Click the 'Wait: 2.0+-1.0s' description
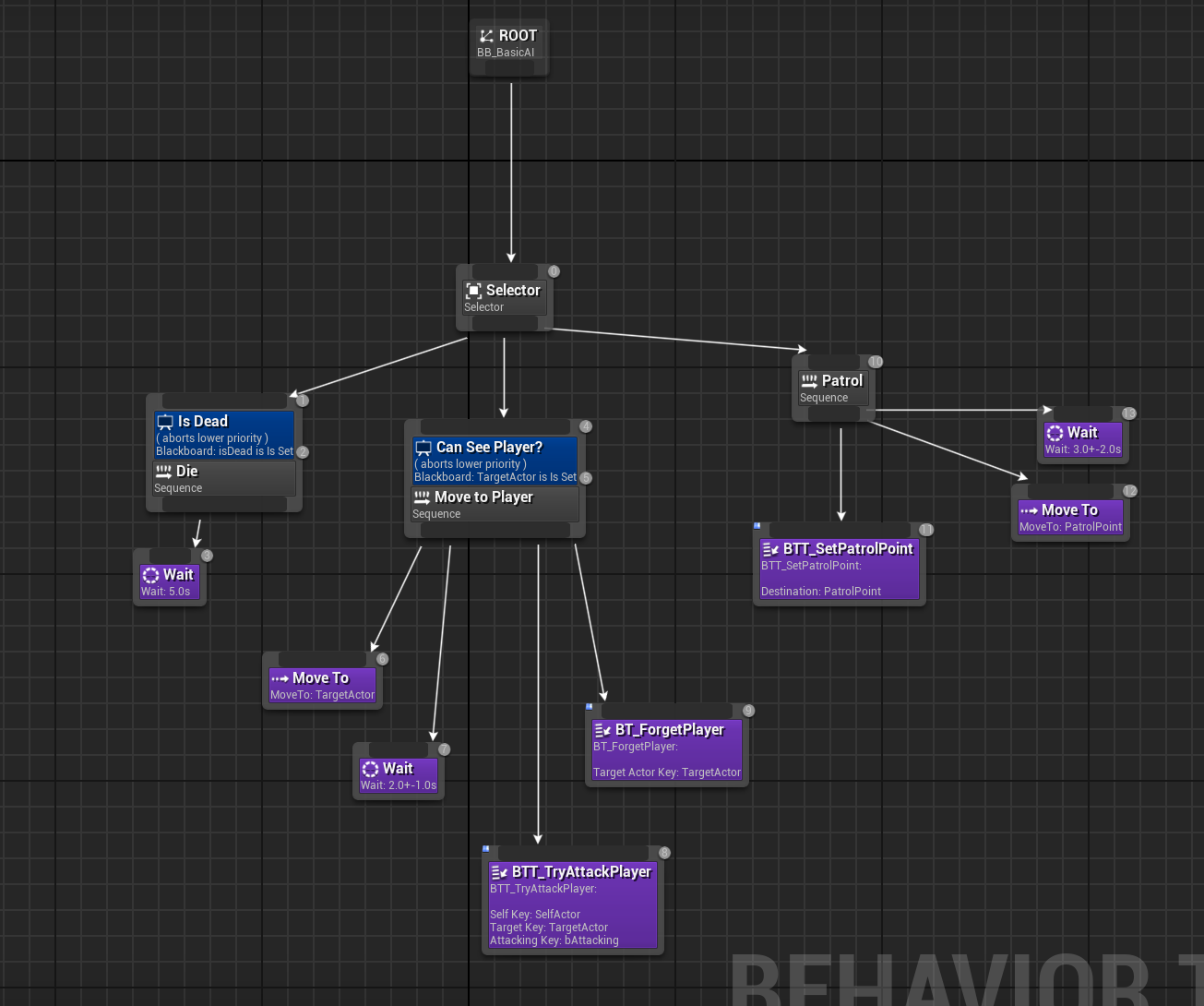Image resolution: width=1204 pixels, height=1006 pixels. [399, 785]
